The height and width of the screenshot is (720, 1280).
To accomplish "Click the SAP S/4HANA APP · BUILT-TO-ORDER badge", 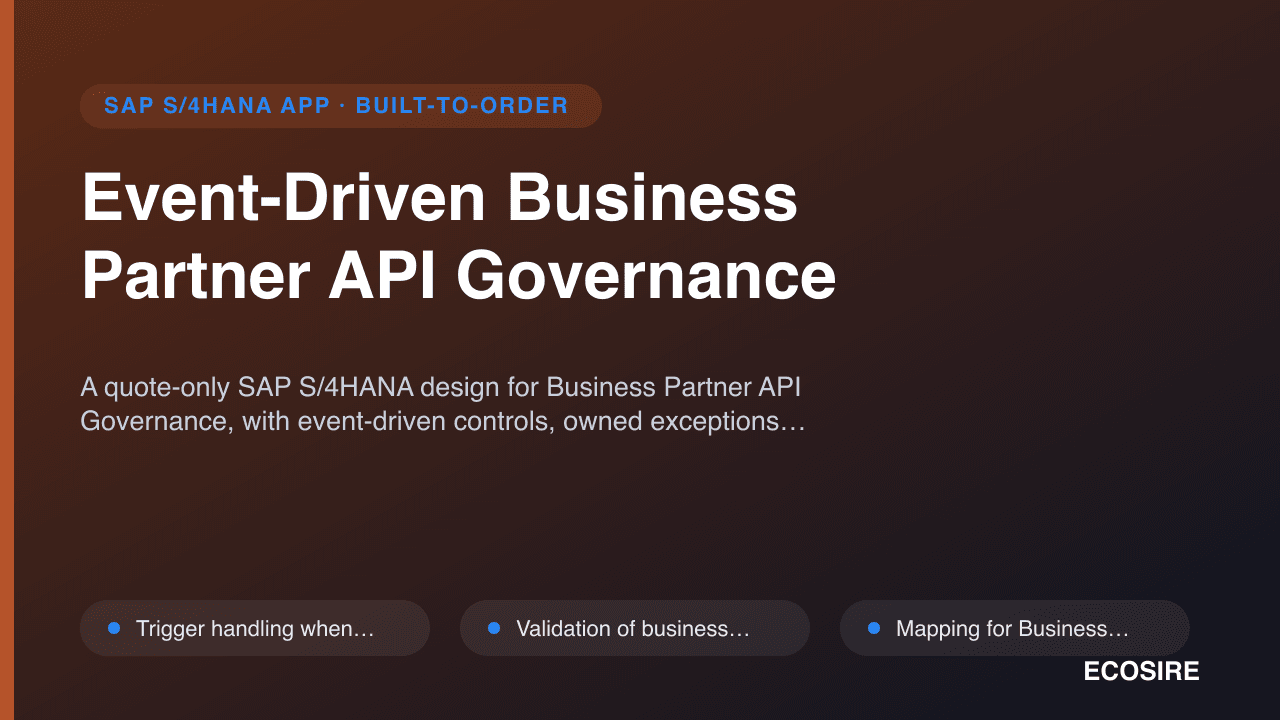I will pyautogui.click(x=341, y=106).
